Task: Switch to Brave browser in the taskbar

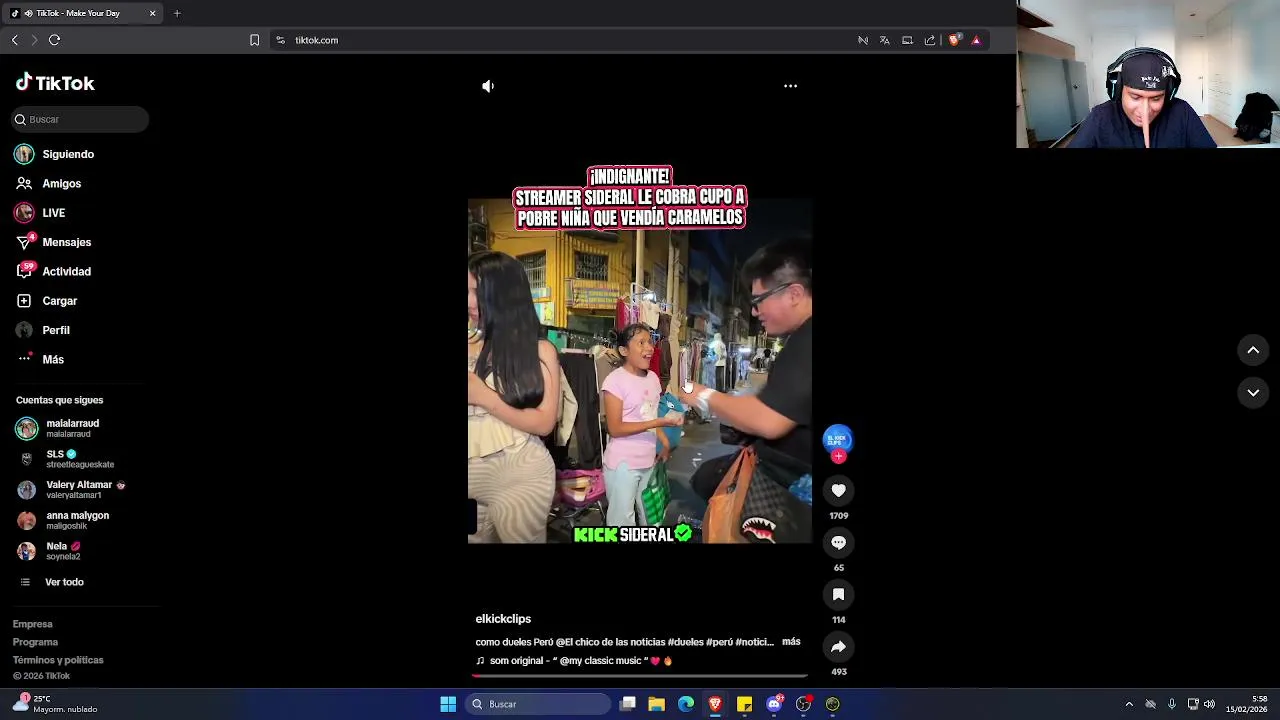Action: (x=715, y=704)
